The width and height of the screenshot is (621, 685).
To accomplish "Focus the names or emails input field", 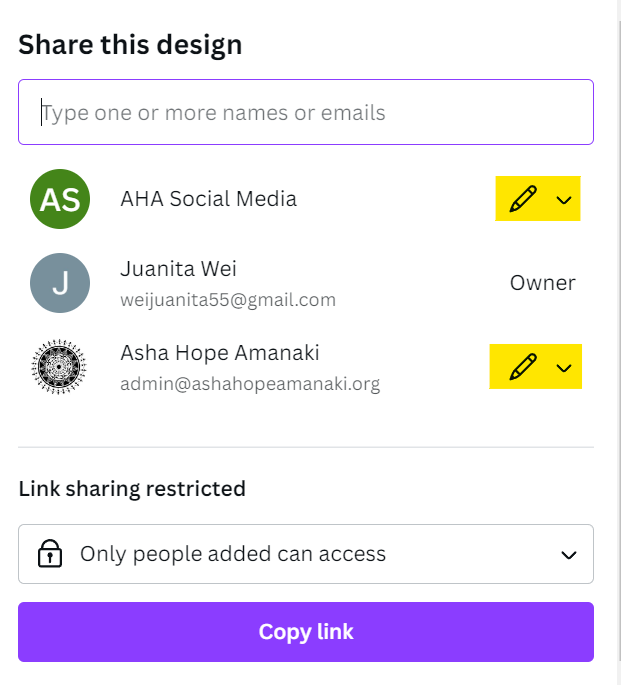I will [305, 112].
